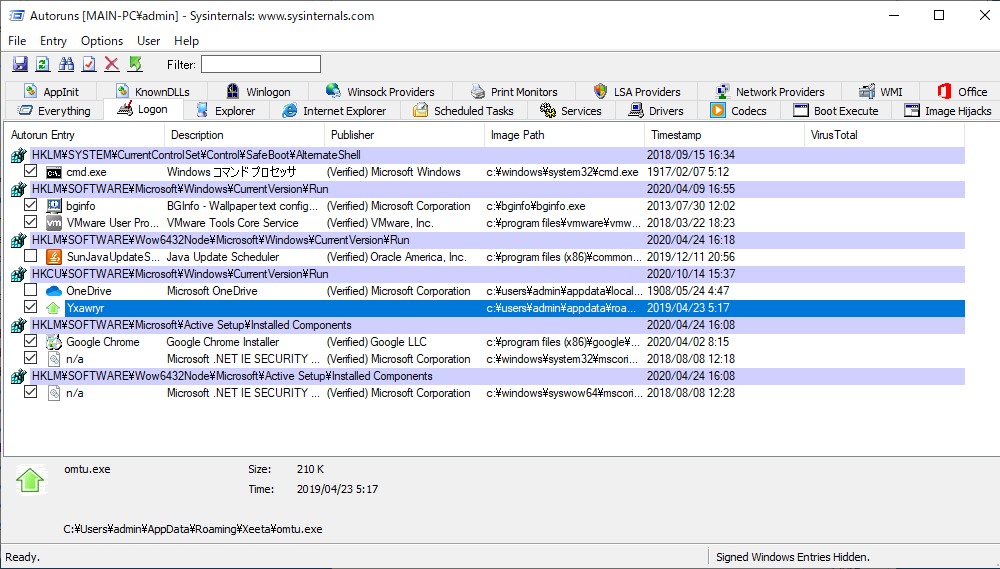Viewport: 1000px width, 569px height.
Task: Enable the SunJavaUpdateSched entry checkbox
Action: pos(30,256)
